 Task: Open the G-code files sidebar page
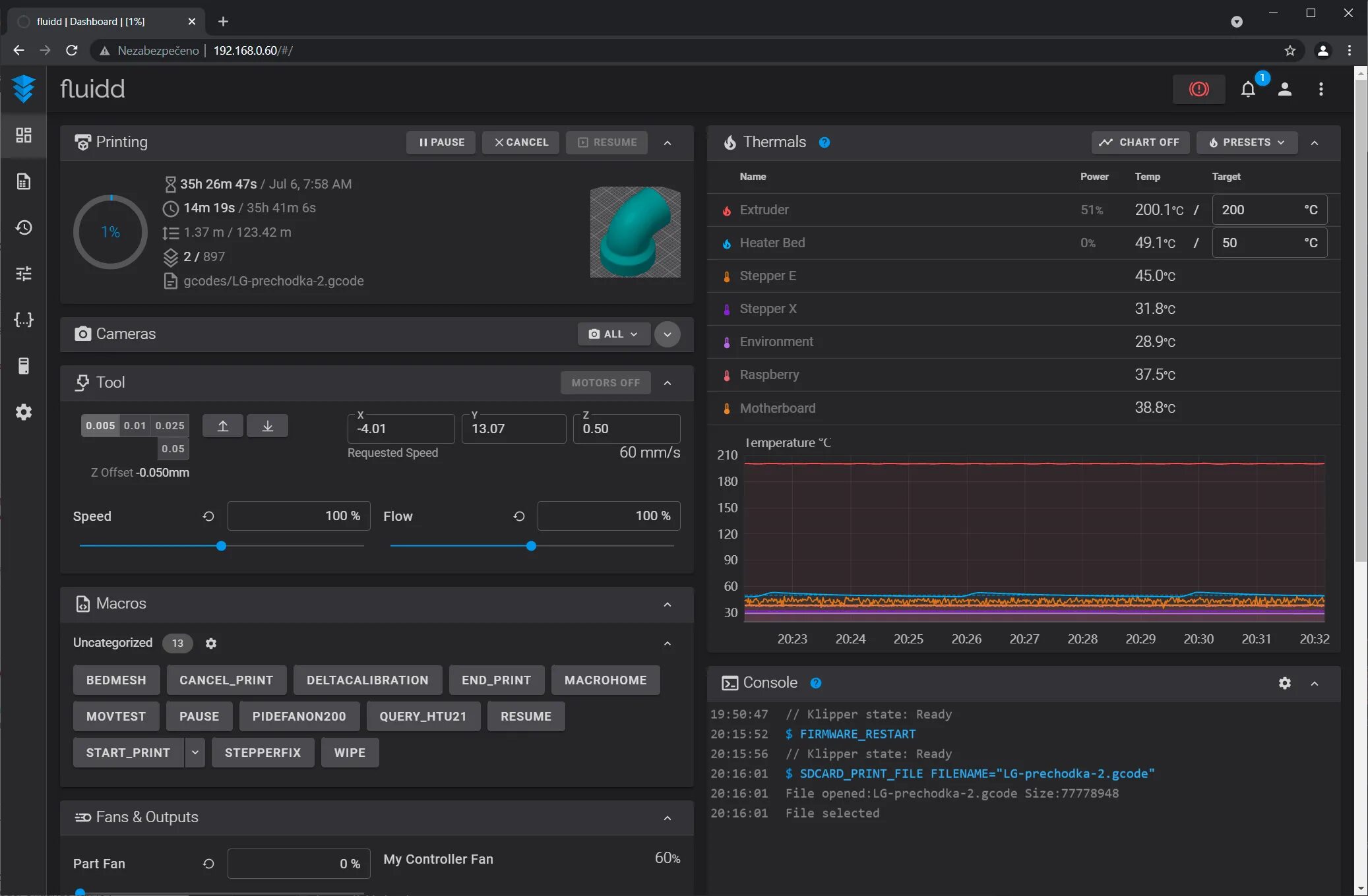[x=24, y=181]
